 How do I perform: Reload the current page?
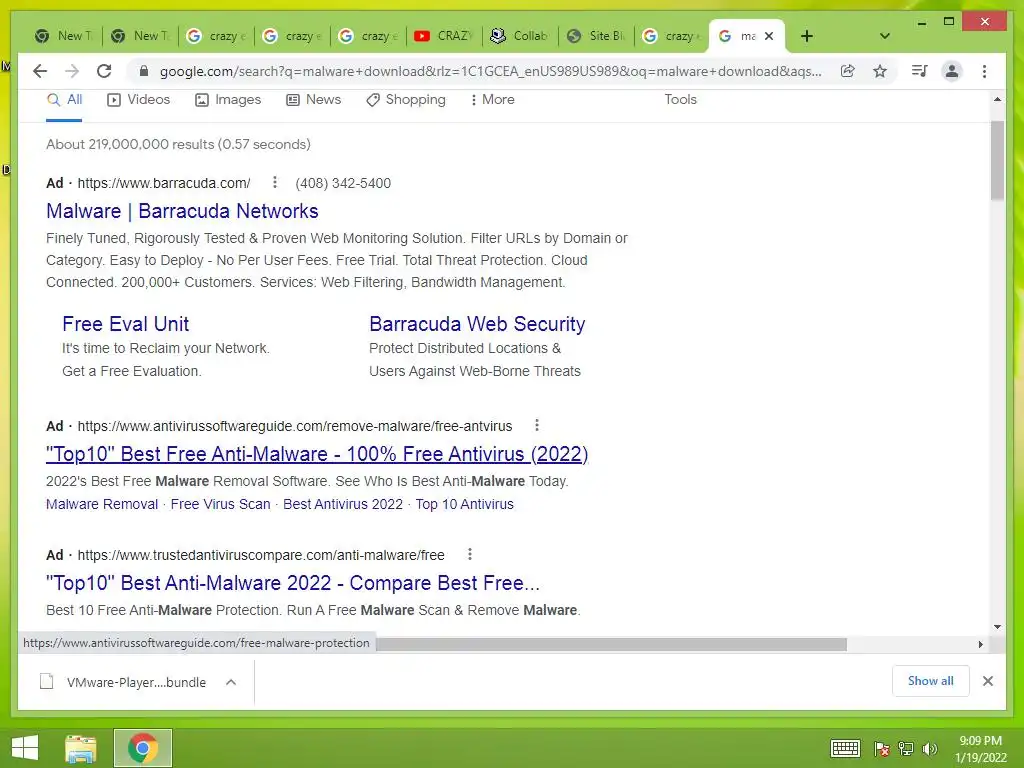tap(104, 71)
